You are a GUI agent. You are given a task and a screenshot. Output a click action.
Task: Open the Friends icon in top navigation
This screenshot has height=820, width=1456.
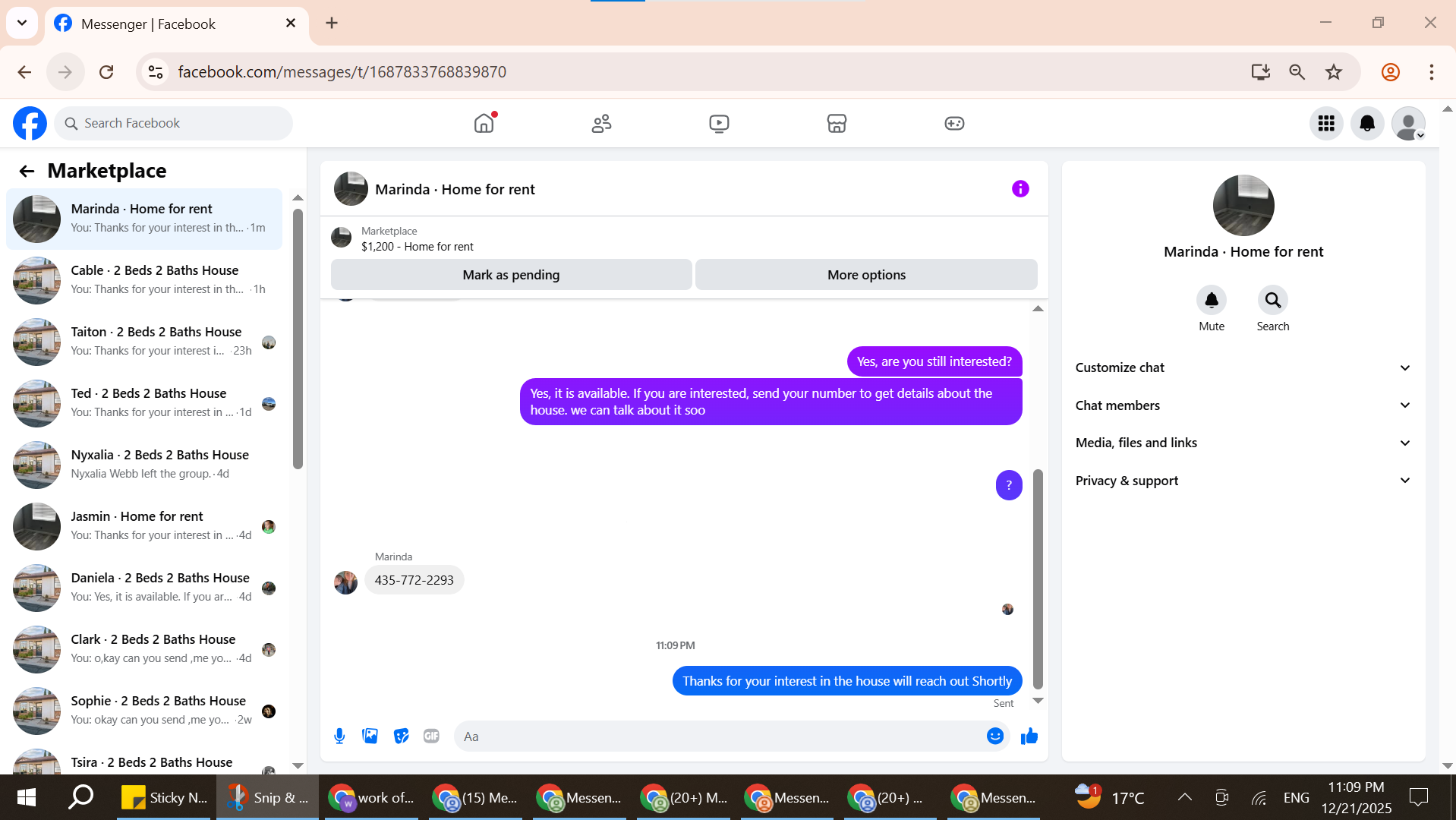click(601, 123)
